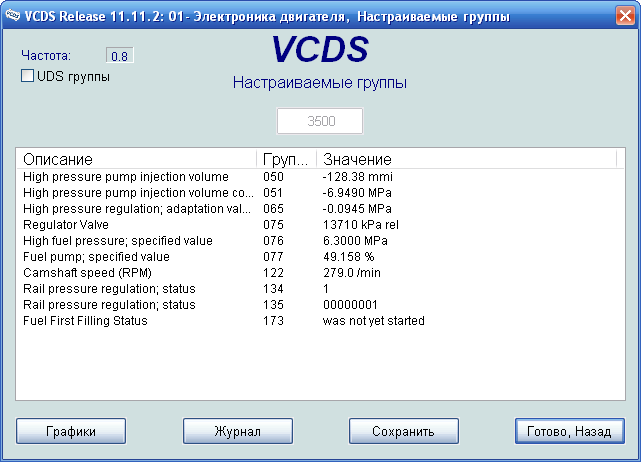Click group number 076
Viewport: 641px width, 462px height.
(273, 240)
